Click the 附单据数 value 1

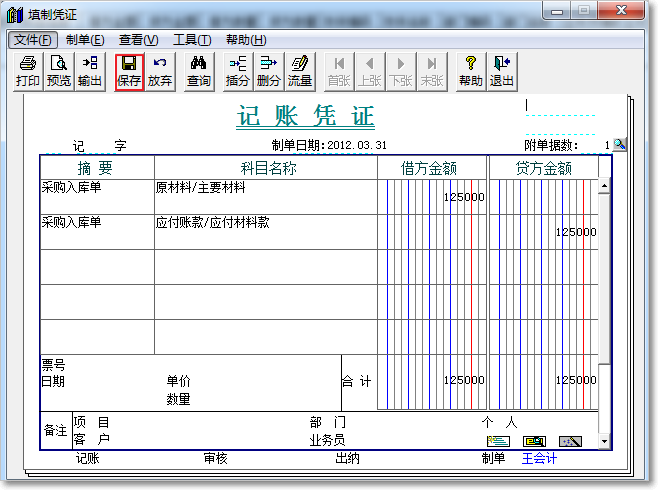pyautogui.click(x=607, y=145)
